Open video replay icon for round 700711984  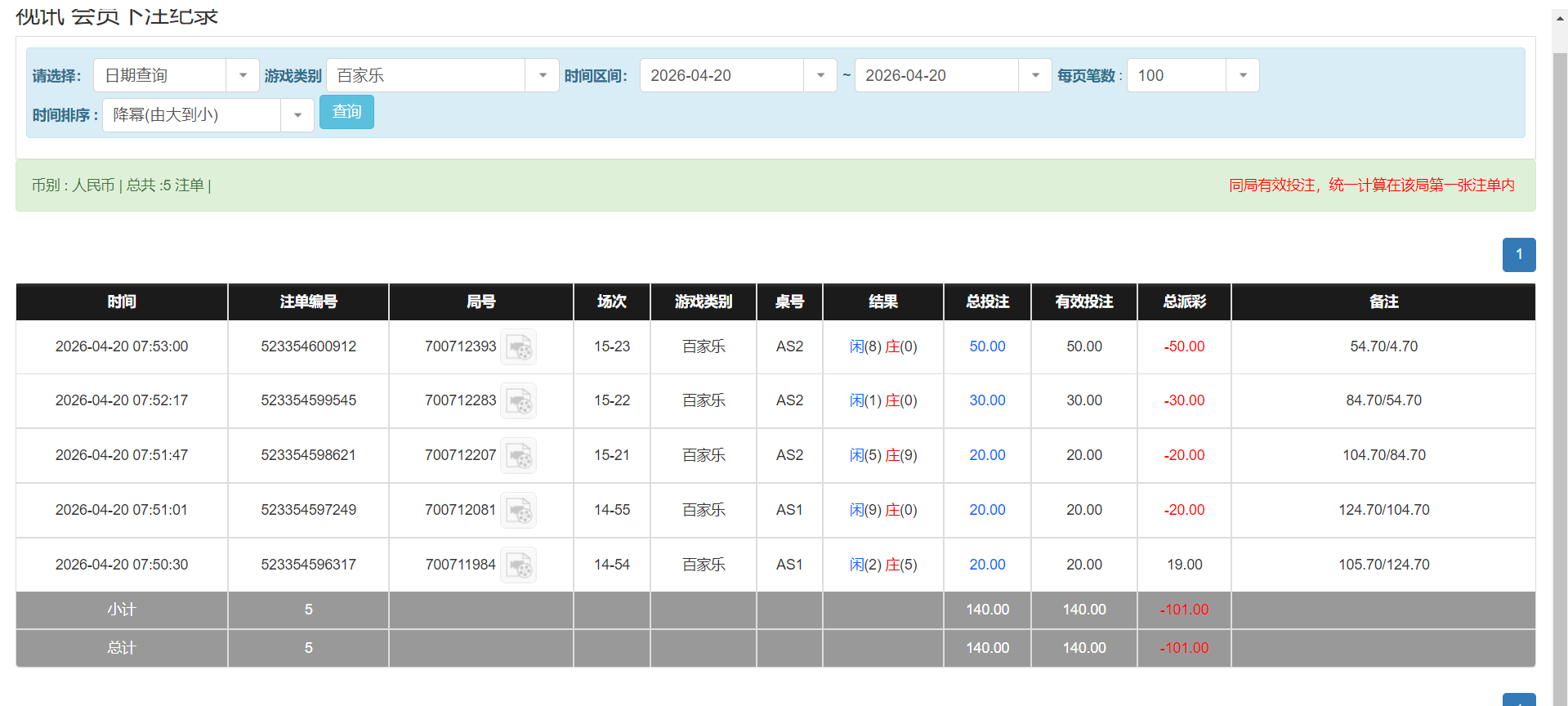518,565
